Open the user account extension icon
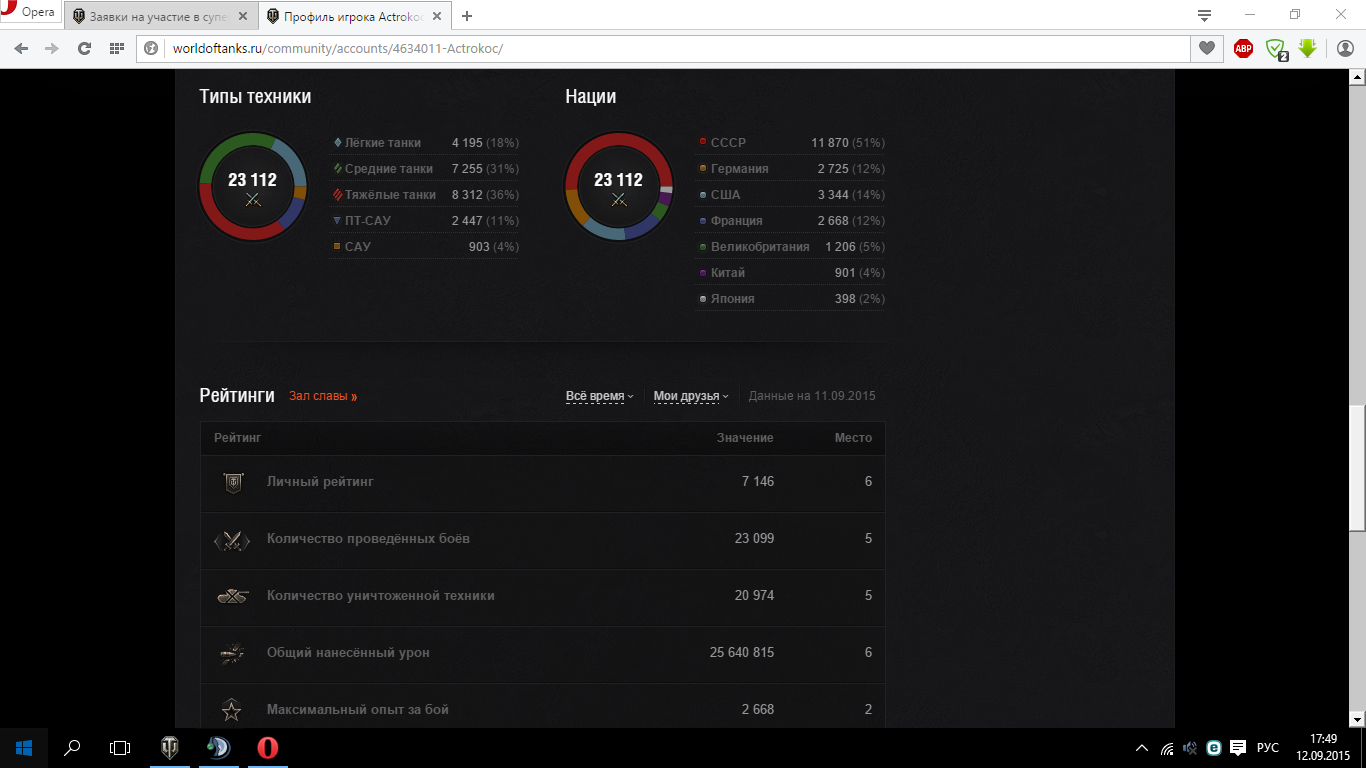Viewport: 1366px width, 768px height. click(1344, 48)
